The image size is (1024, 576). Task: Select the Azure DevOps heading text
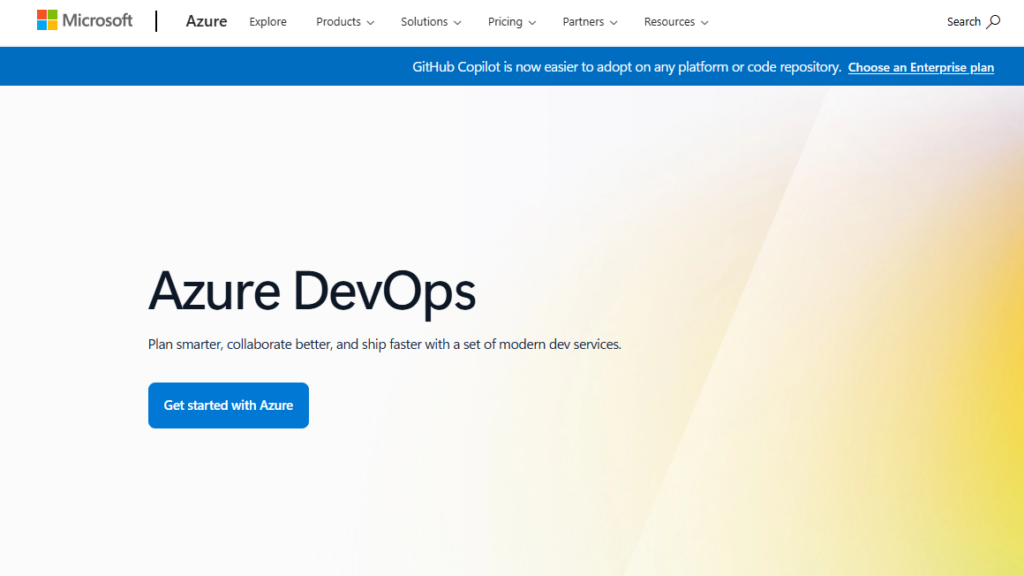pos(312,291)
